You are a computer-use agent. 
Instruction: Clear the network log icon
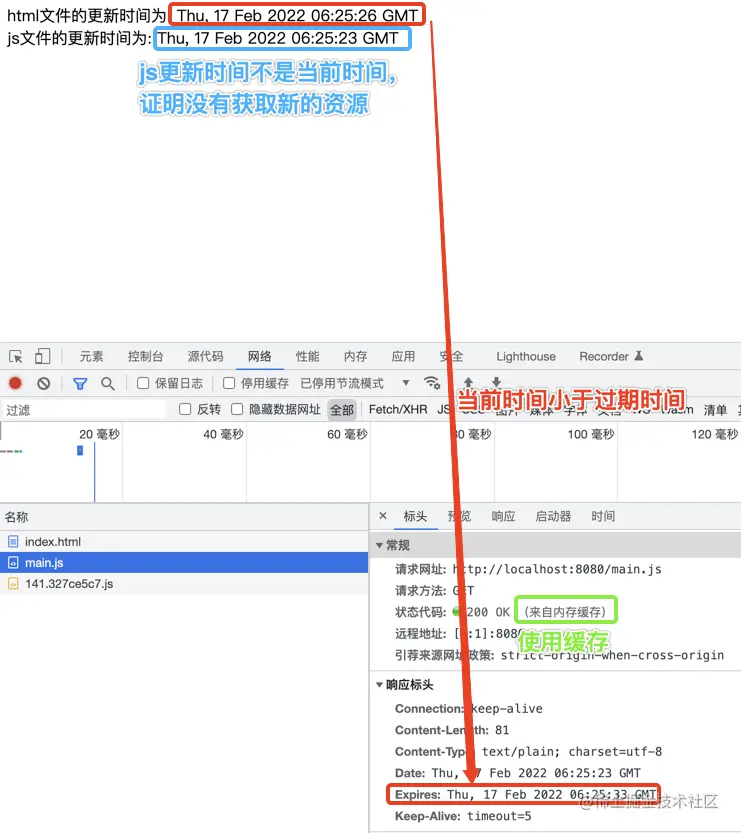click(x=44, y=383)
